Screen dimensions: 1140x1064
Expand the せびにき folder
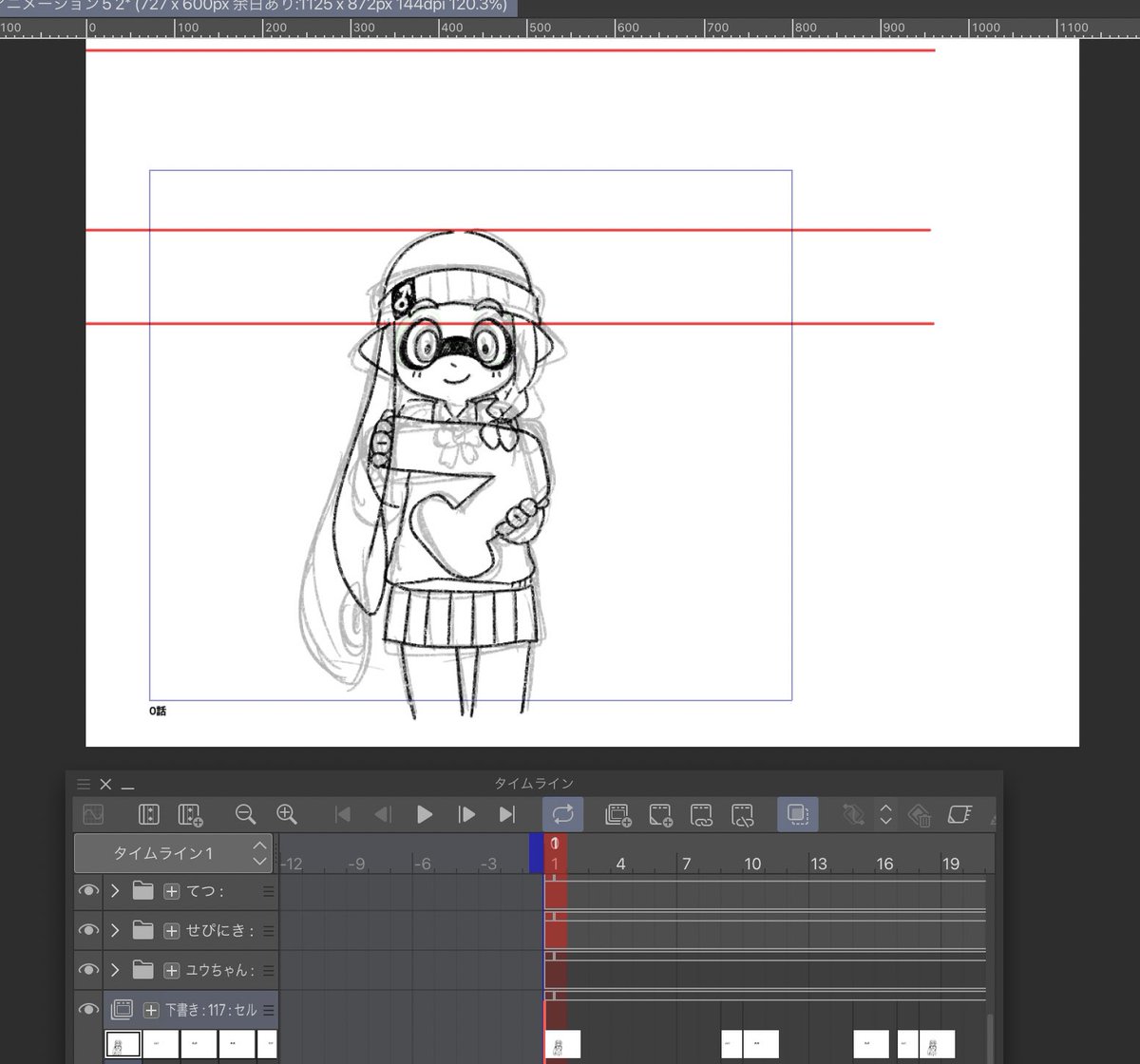pyautogui.click(x=116, y=930)
